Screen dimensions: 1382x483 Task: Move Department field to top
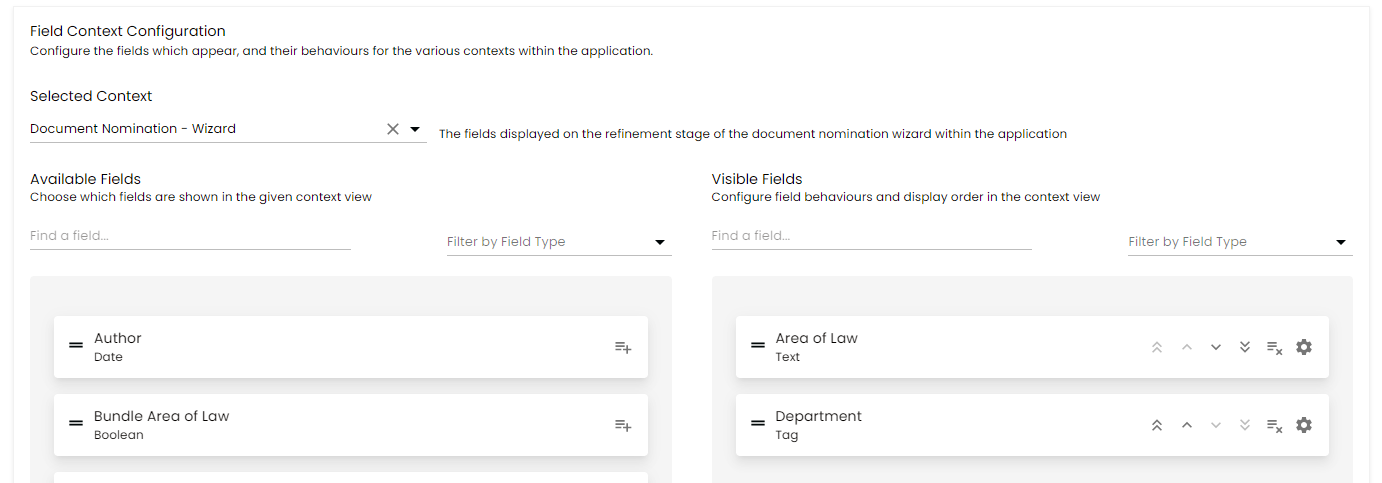[x=1157, y=425]
